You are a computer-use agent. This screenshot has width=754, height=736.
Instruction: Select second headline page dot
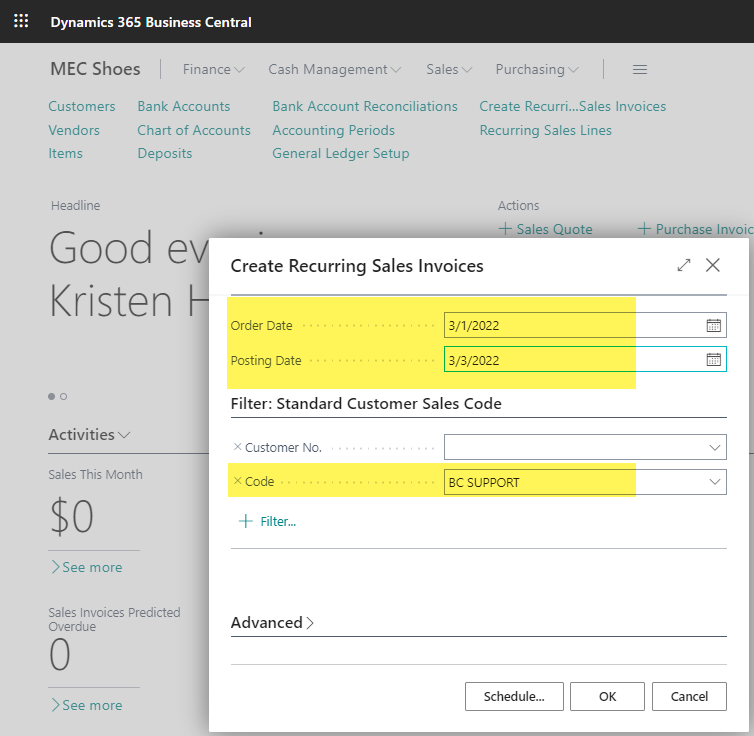pos(63,396)
